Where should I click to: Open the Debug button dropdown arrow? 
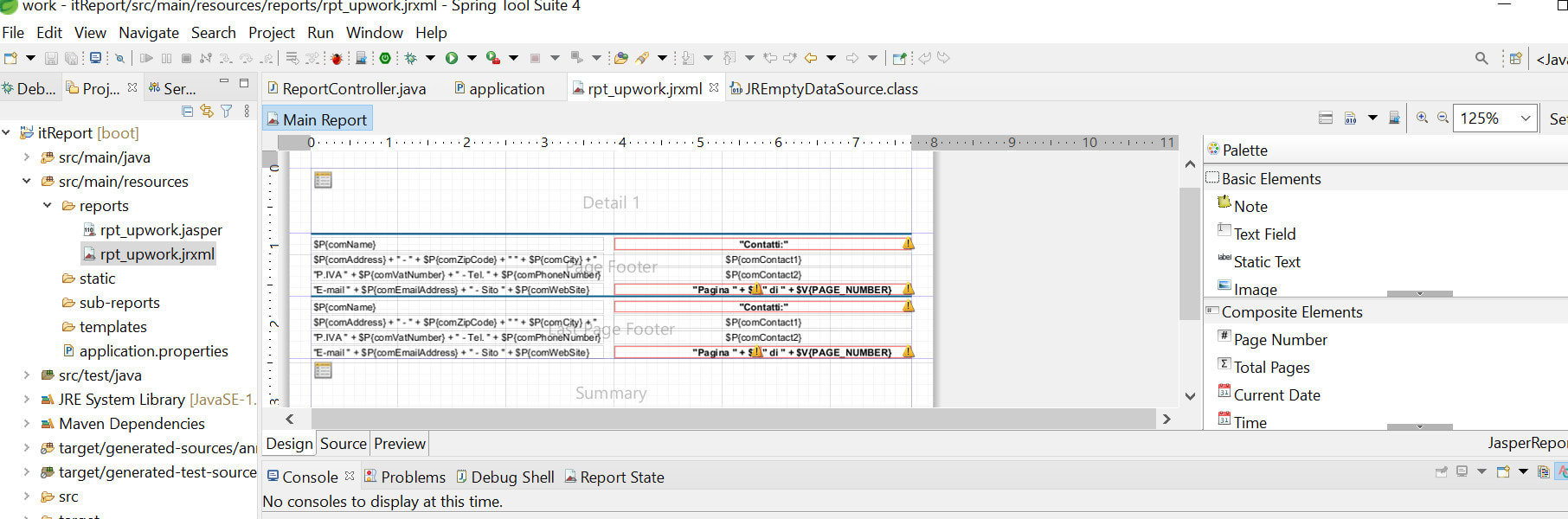(x=430, y=58)
